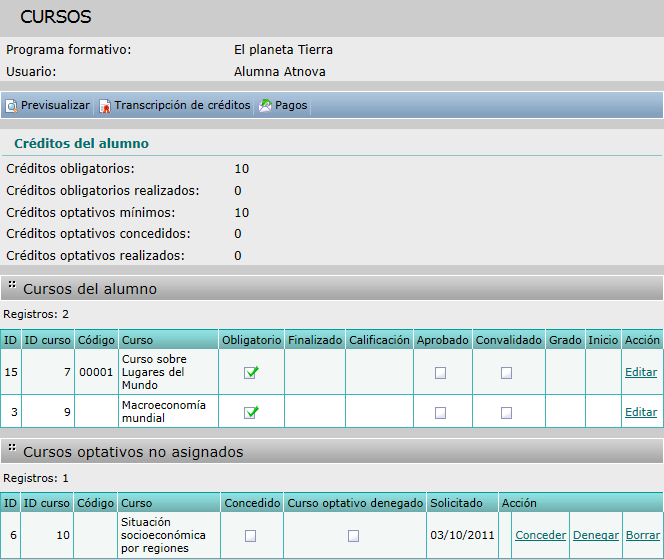664x559 pixels.
Task: Select the course name Curso sobre Lugares del Mundo
Action: click(154, 372)
